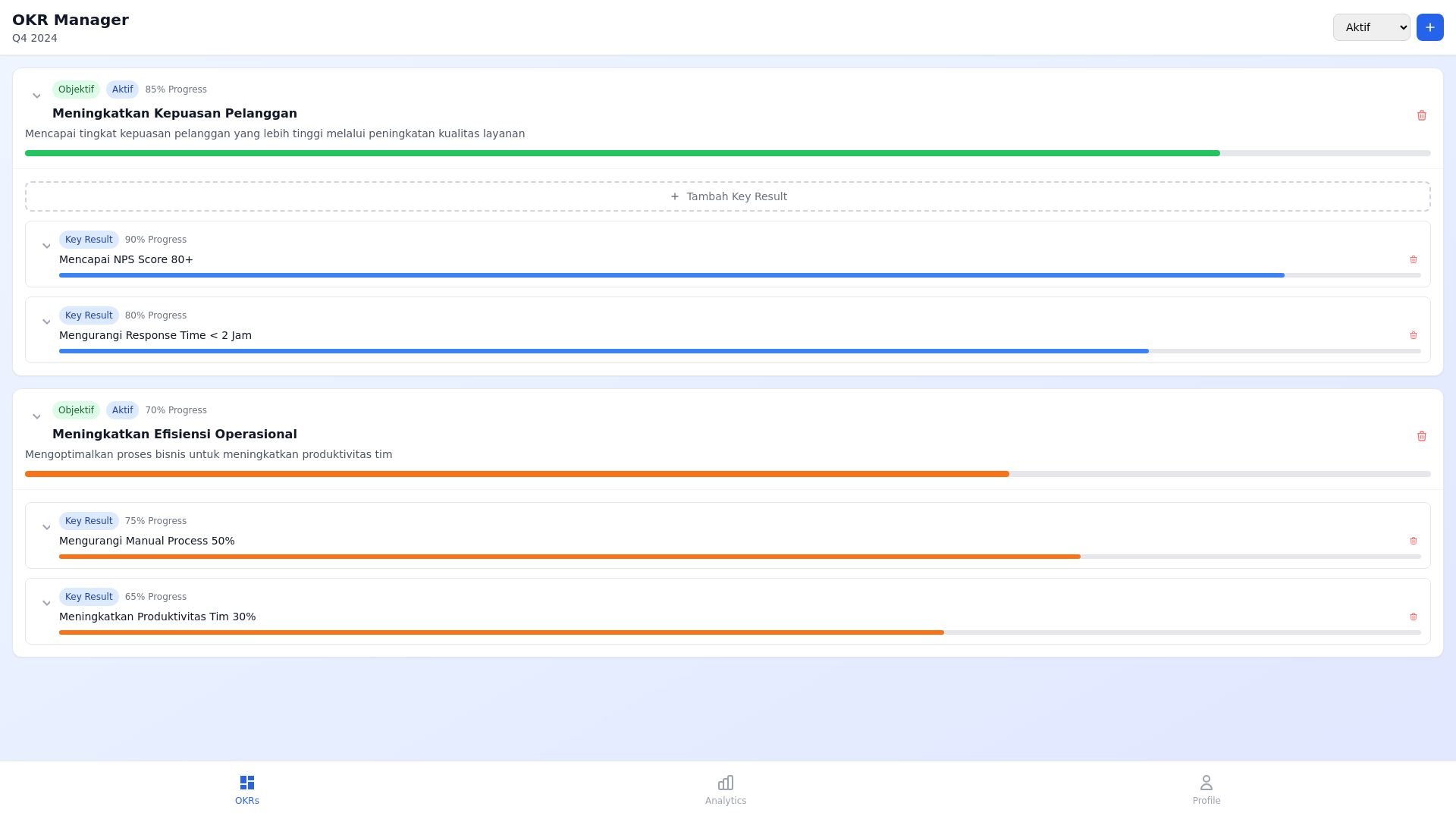Click the Meningkatkan Produktivitas Tim 30% text

click(x=158, y=617)
